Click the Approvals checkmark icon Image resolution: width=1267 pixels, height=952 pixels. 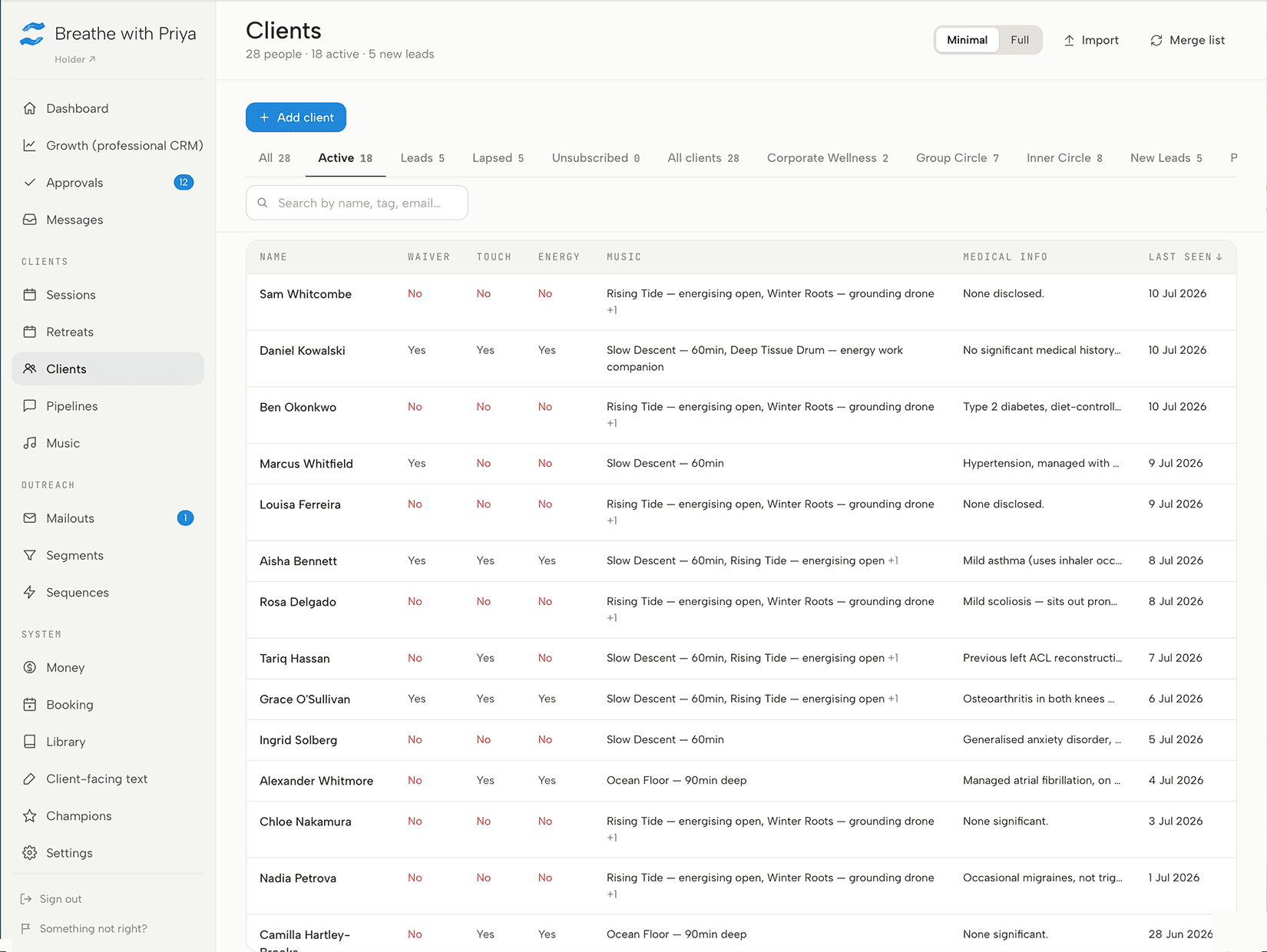(30, 182)
